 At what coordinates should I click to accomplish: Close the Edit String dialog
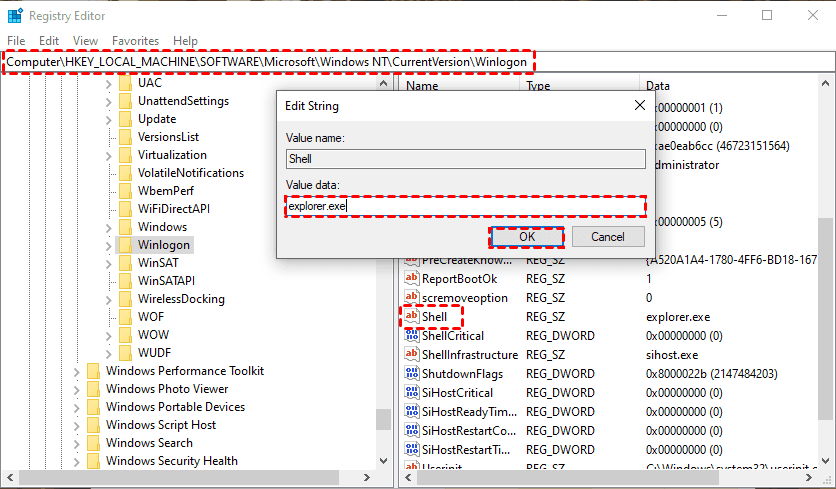tap(640, 106)
